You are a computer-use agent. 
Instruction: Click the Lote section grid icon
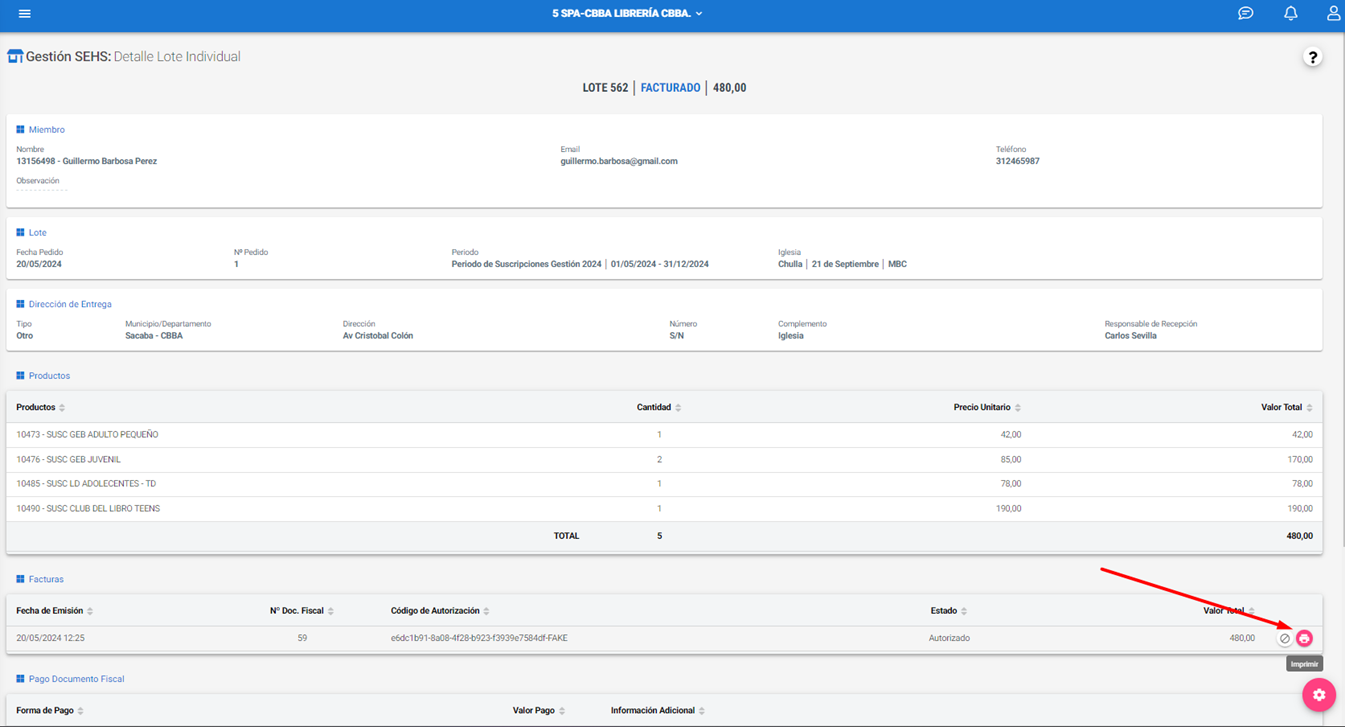point(20,233)
